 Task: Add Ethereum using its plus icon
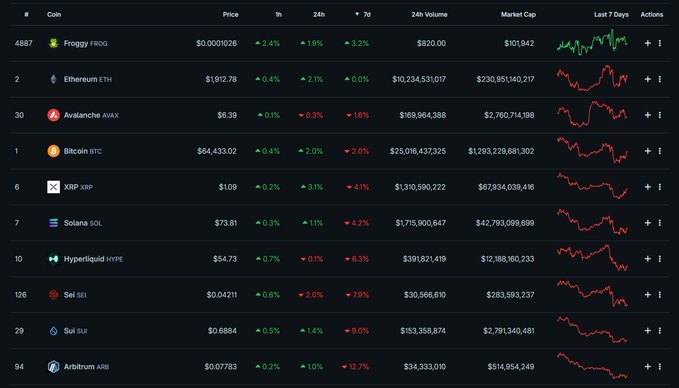647,79
